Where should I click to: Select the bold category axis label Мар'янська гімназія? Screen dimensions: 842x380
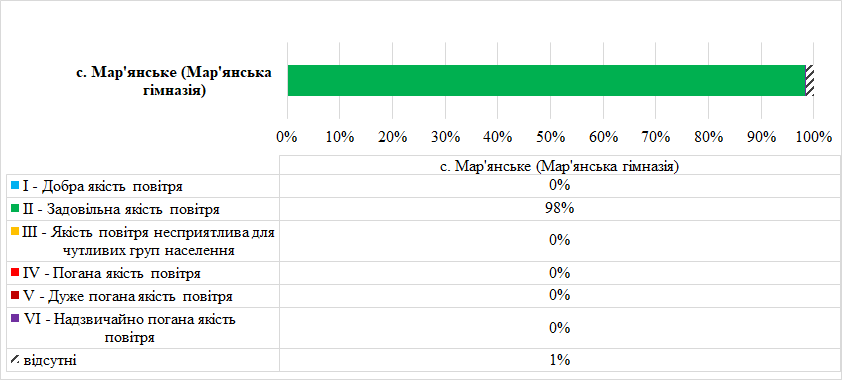[173, 81]
